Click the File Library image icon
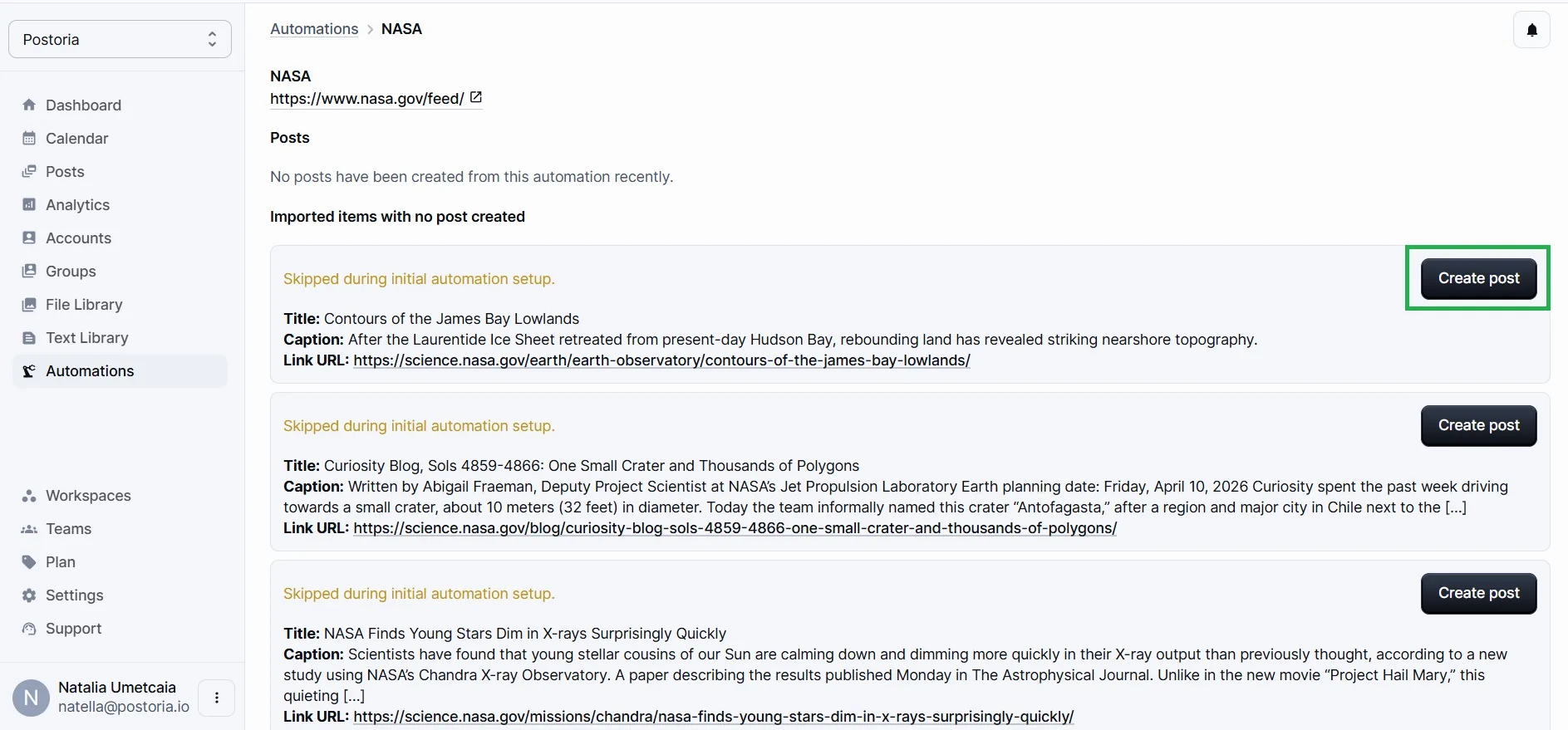Image resolution: width=1568 pixels, height=730 pixels. [29, 304]
